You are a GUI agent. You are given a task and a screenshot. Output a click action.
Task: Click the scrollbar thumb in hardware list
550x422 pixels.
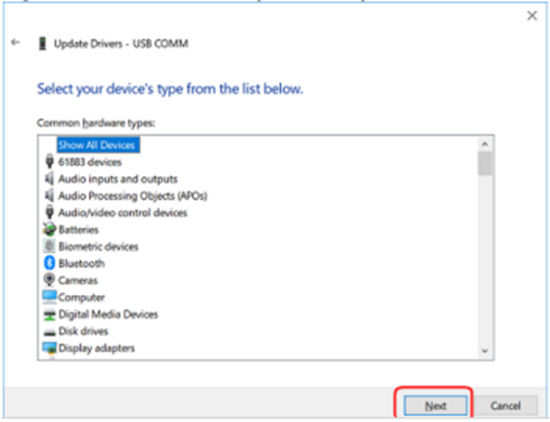coord(485,163)
